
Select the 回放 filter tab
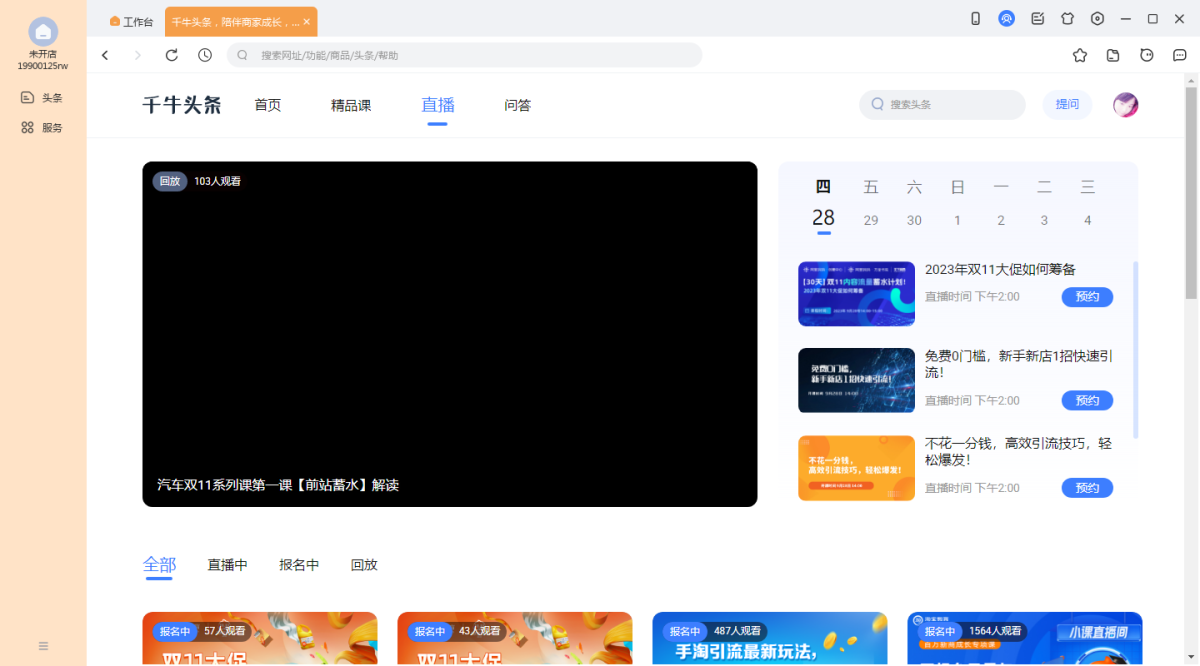point(364,565)
